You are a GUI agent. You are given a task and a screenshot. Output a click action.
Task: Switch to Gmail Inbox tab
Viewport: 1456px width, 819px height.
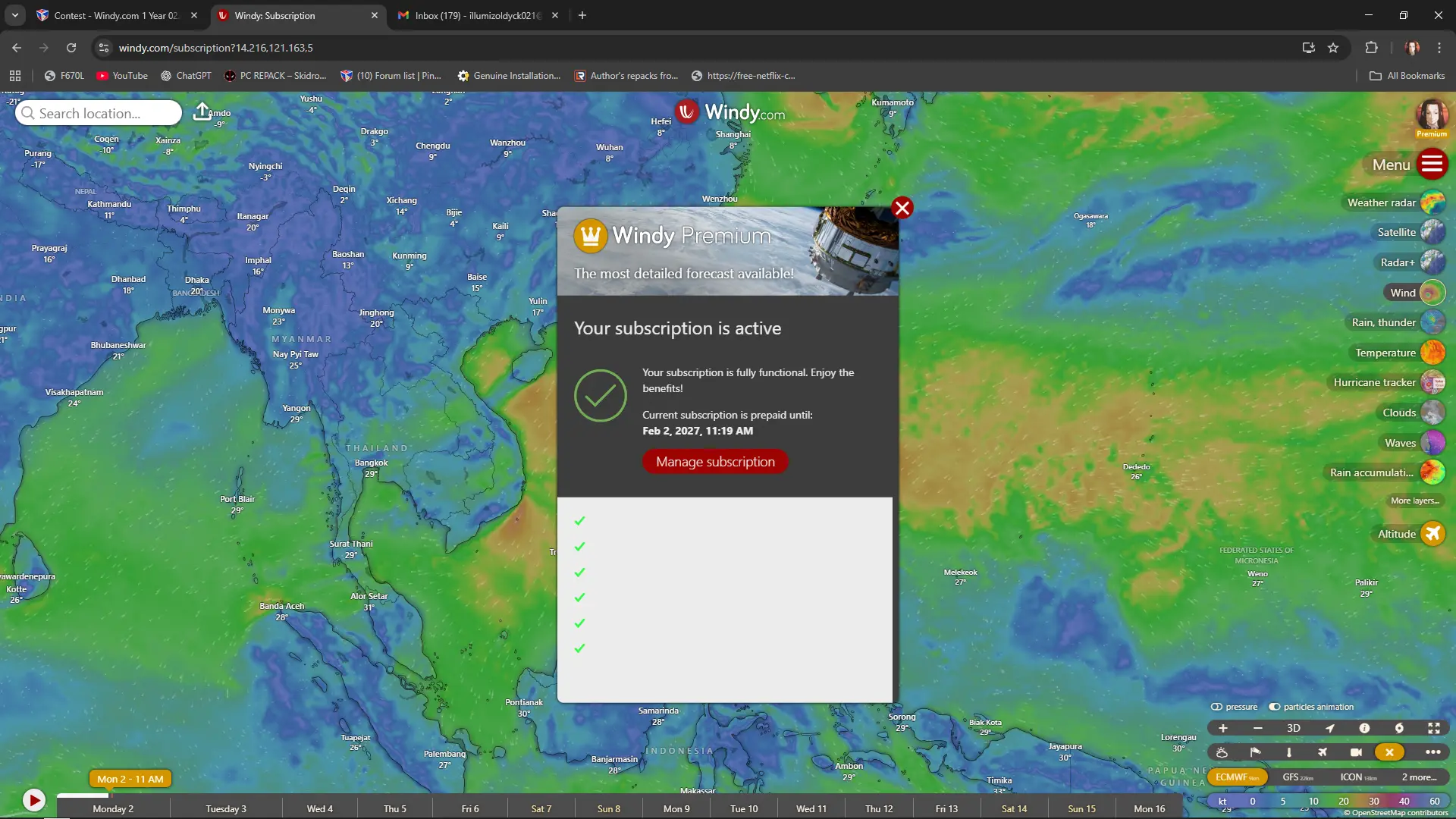[477, 15]
